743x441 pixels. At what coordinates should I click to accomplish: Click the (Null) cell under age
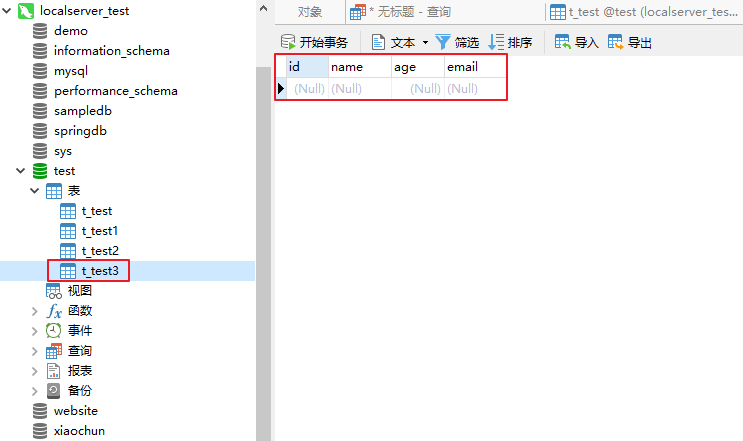tap(418, 89)
